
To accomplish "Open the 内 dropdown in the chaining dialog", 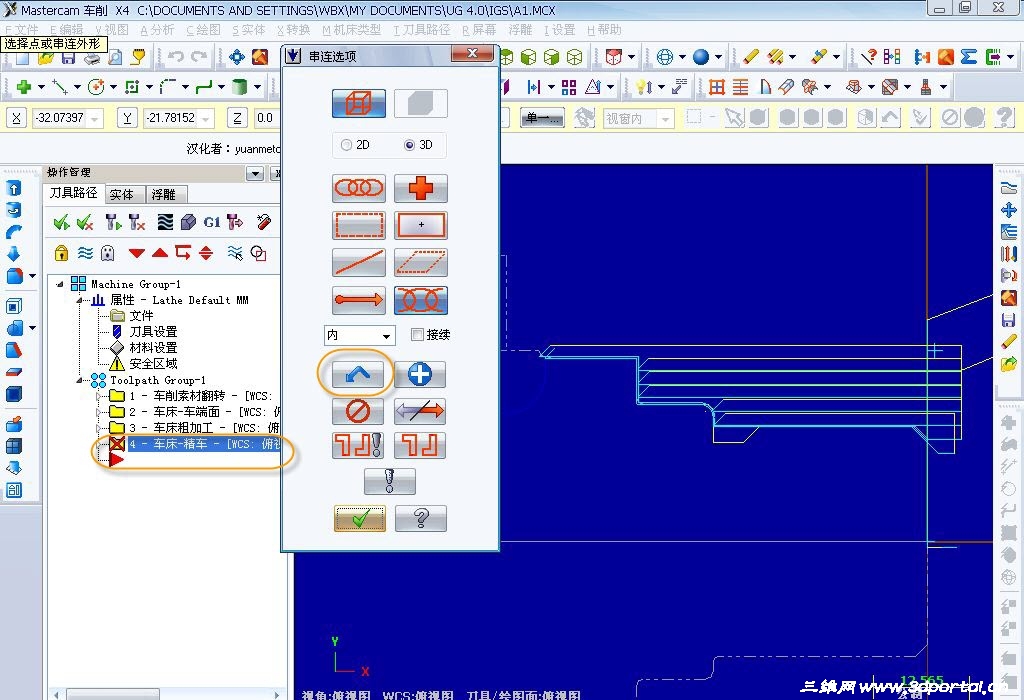I will click(x=386, y=336).
